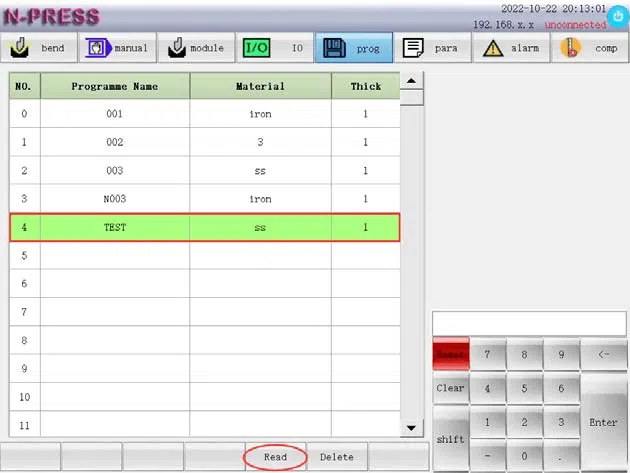Tap the keypad minus key
Image resolution: width=630 pixels, height=473 pixels.
[x=487, y=456]
